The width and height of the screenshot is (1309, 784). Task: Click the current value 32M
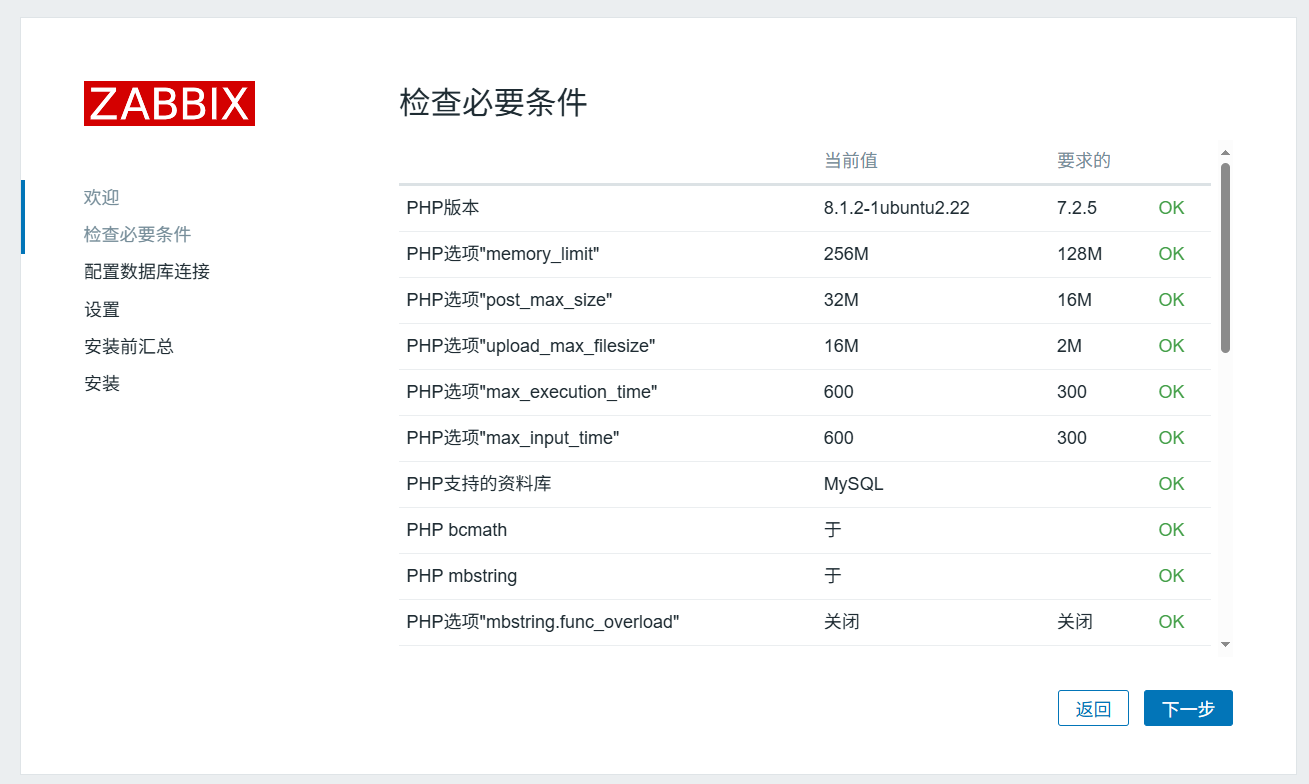coord(841,300)
